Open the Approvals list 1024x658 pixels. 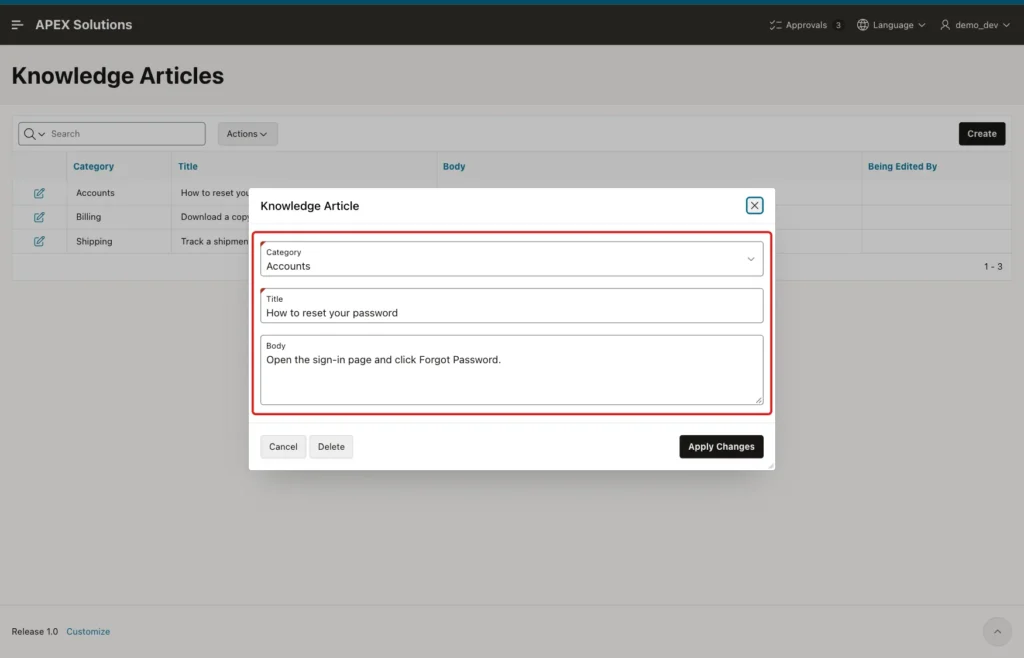point(806,25)
